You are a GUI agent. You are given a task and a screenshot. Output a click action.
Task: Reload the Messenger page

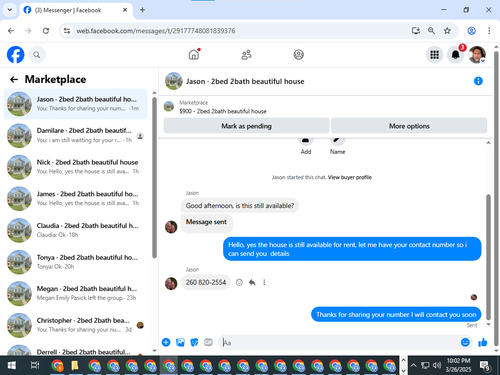pos(46,31)
